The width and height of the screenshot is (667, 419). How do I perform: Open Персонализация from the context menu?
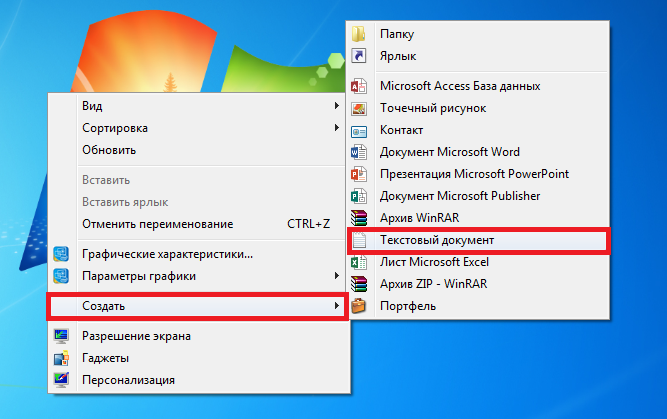(x=198, y=380)
